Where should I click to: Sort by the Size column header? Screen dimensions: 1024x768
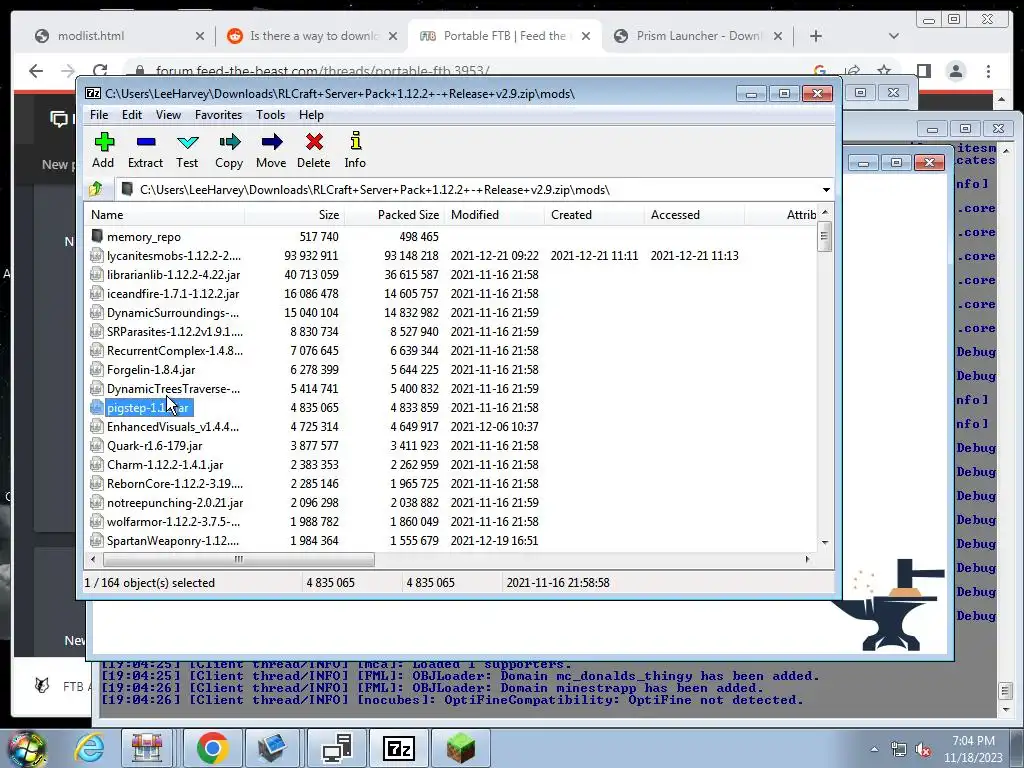[x=295, y=215]
